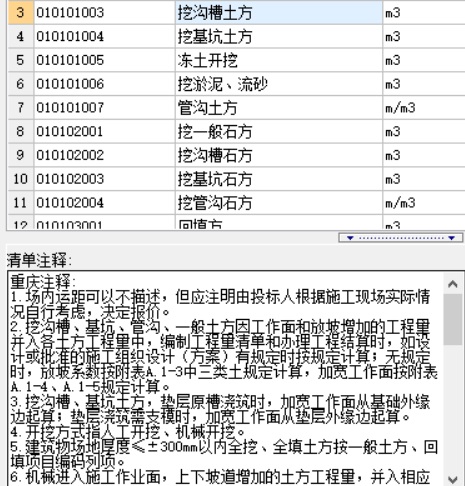This screenshot has height=486, width=465.
Task: Click m/m3 unit of 管沟土方 row
Action: 424,108
